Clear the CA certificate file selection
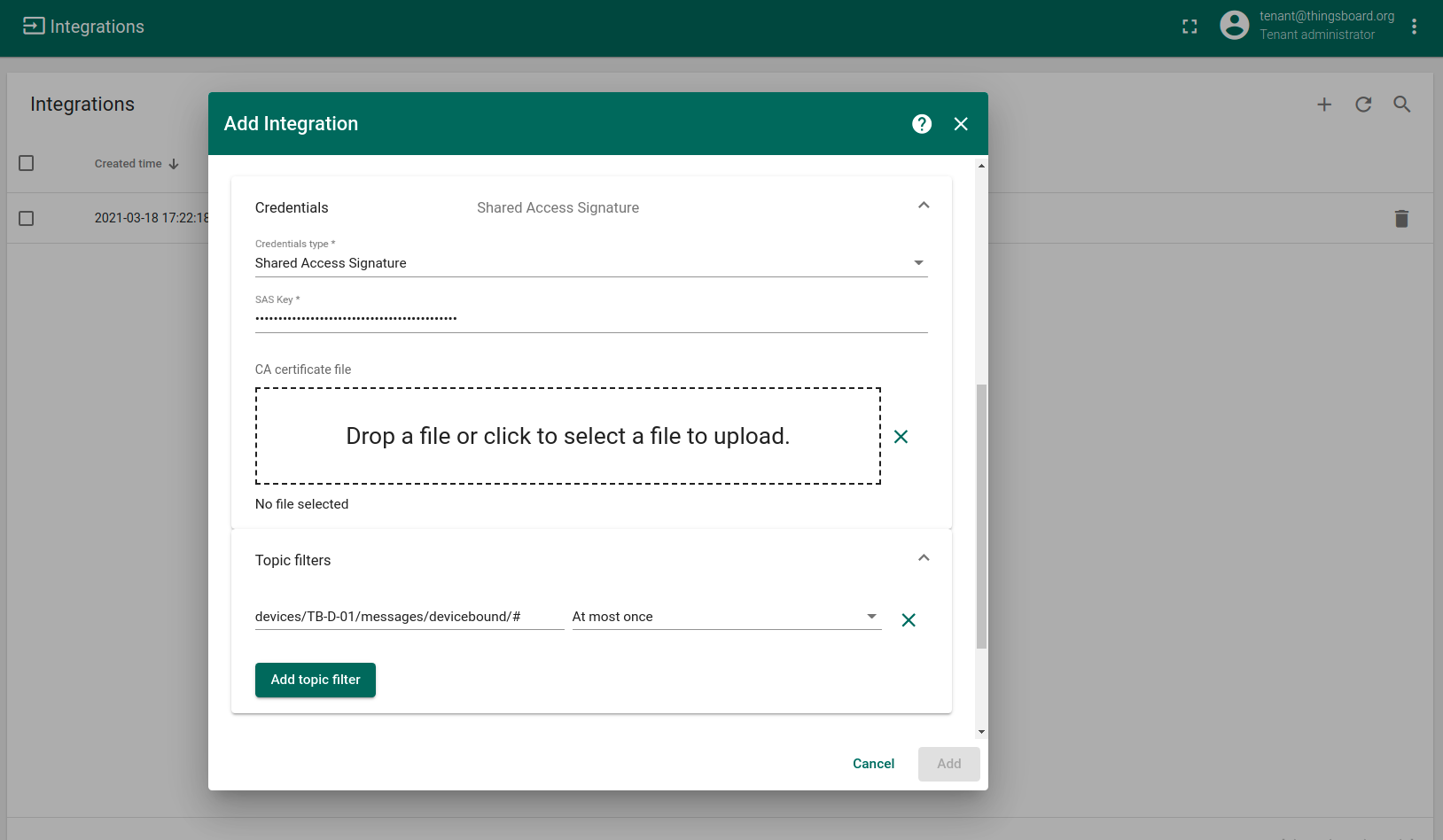The height and width of the screenshot is (840, 1443). 901,436
